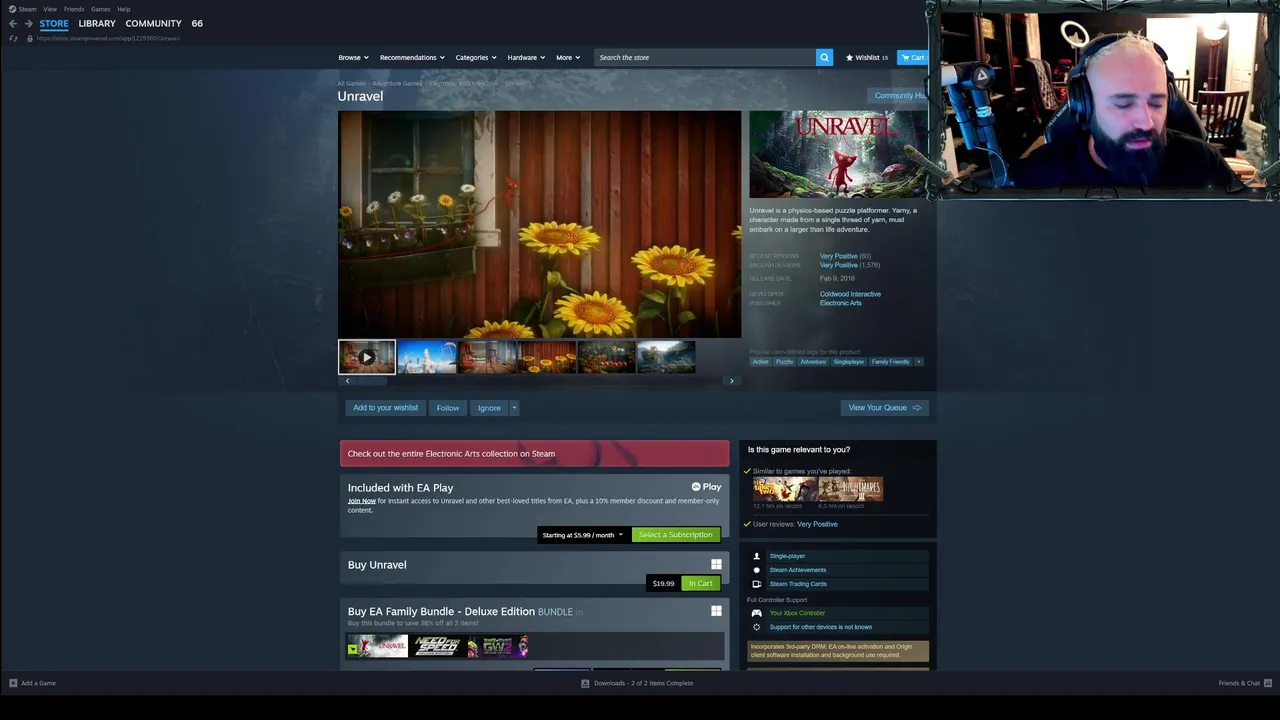Click the Unravel thumbnail in the bundle
This screenshot has width=1280, height=720.
pyautogui.click(x=378, y=647)
